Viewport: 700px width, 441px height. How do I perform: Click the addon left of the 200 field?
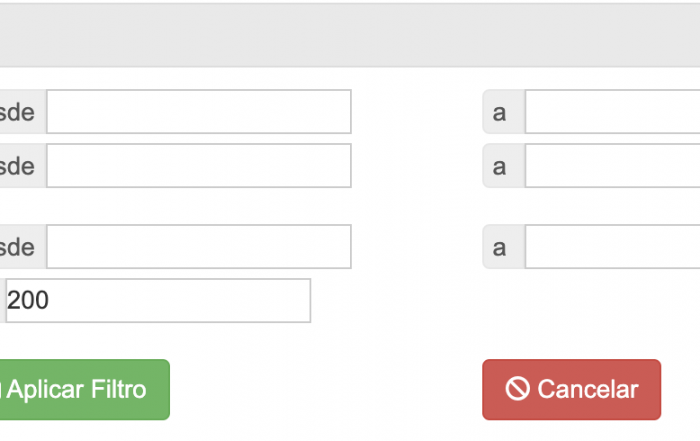point(3,300)
